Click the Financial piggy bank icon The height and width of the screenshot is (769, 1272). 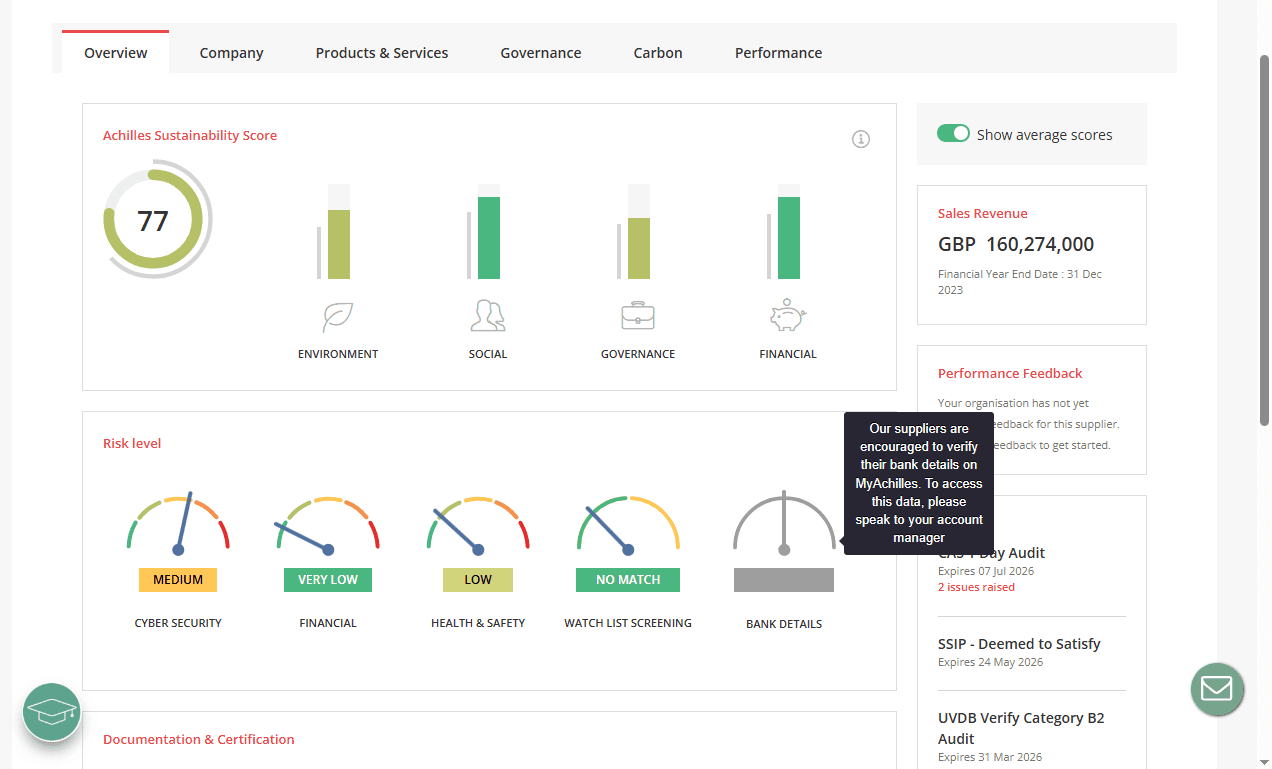(x=787, y=315)
